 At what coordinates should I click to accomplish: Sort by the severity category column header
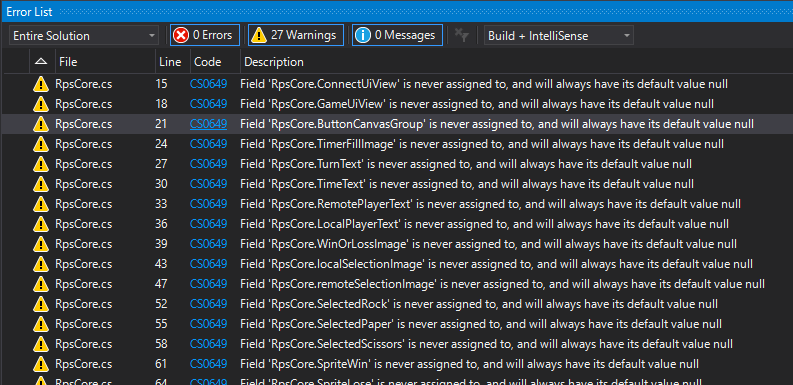41,62
